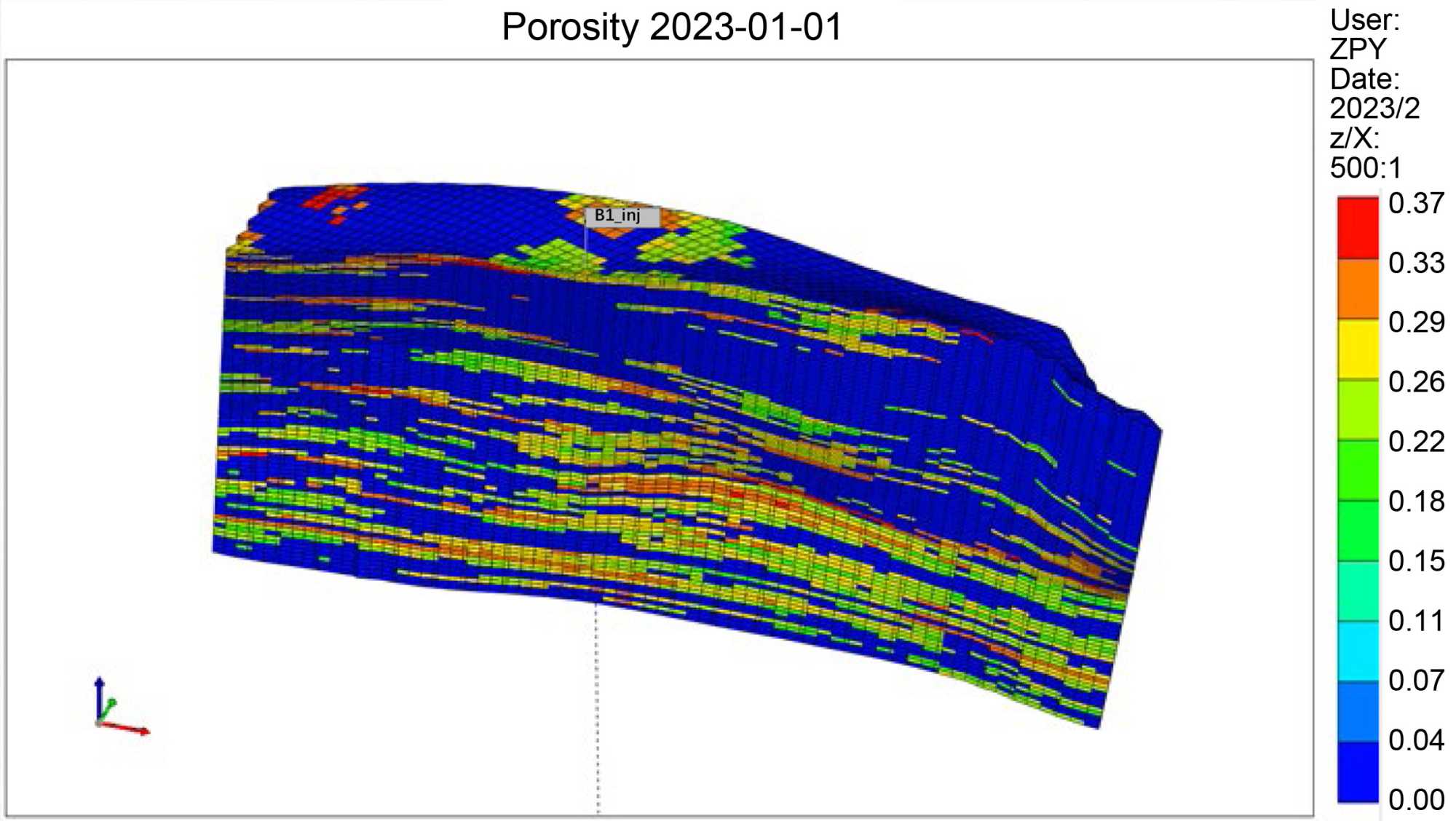Select the dark blue swatch above 0.00
This screenshot has width=1456, height=821.
pos(1357,771)
